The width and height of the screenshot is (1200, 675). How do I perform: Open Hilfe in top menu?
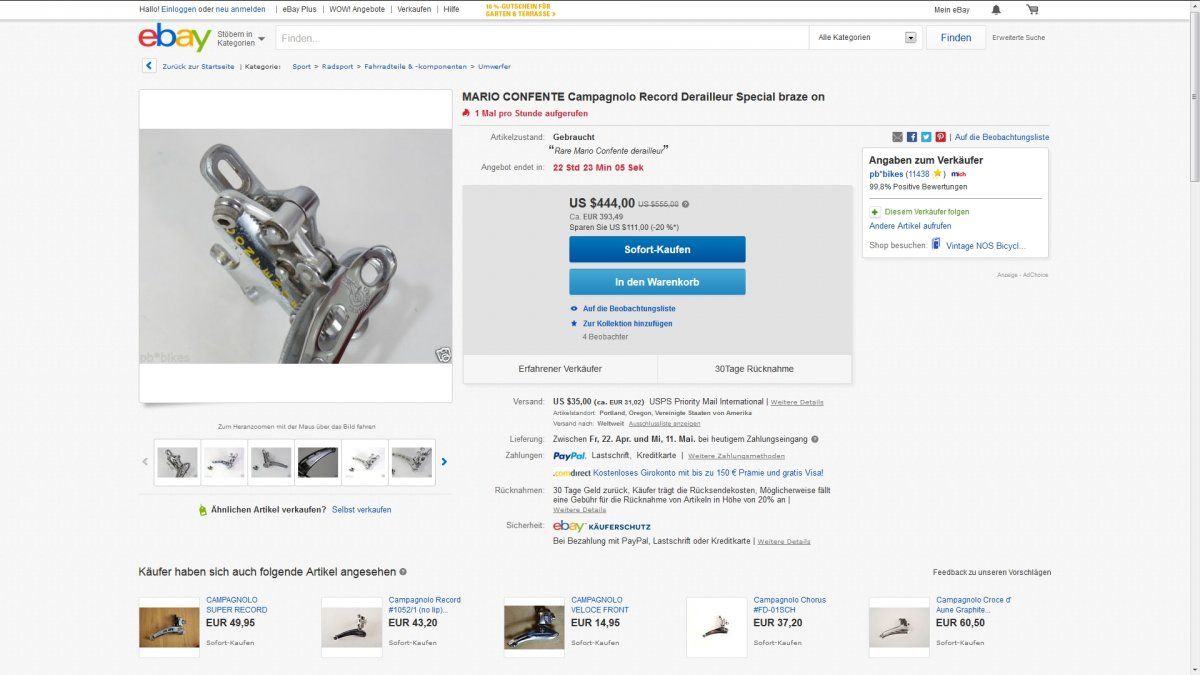451,9
